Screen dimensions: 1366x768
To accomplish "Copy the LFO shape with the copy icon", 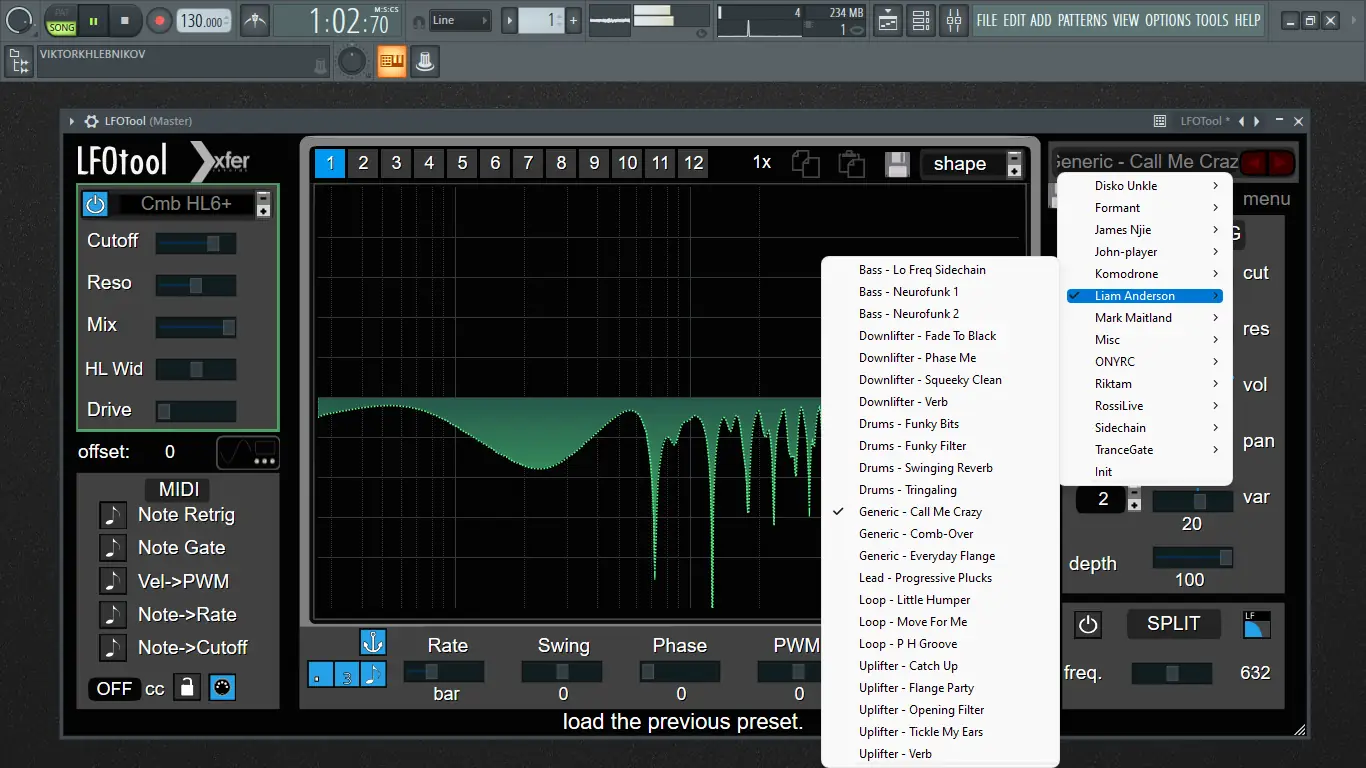I will [x=806, y=163].
